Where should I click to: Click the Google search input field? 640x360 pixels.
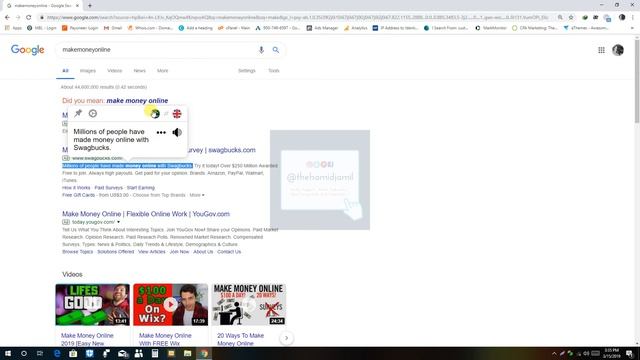(157, 50)
